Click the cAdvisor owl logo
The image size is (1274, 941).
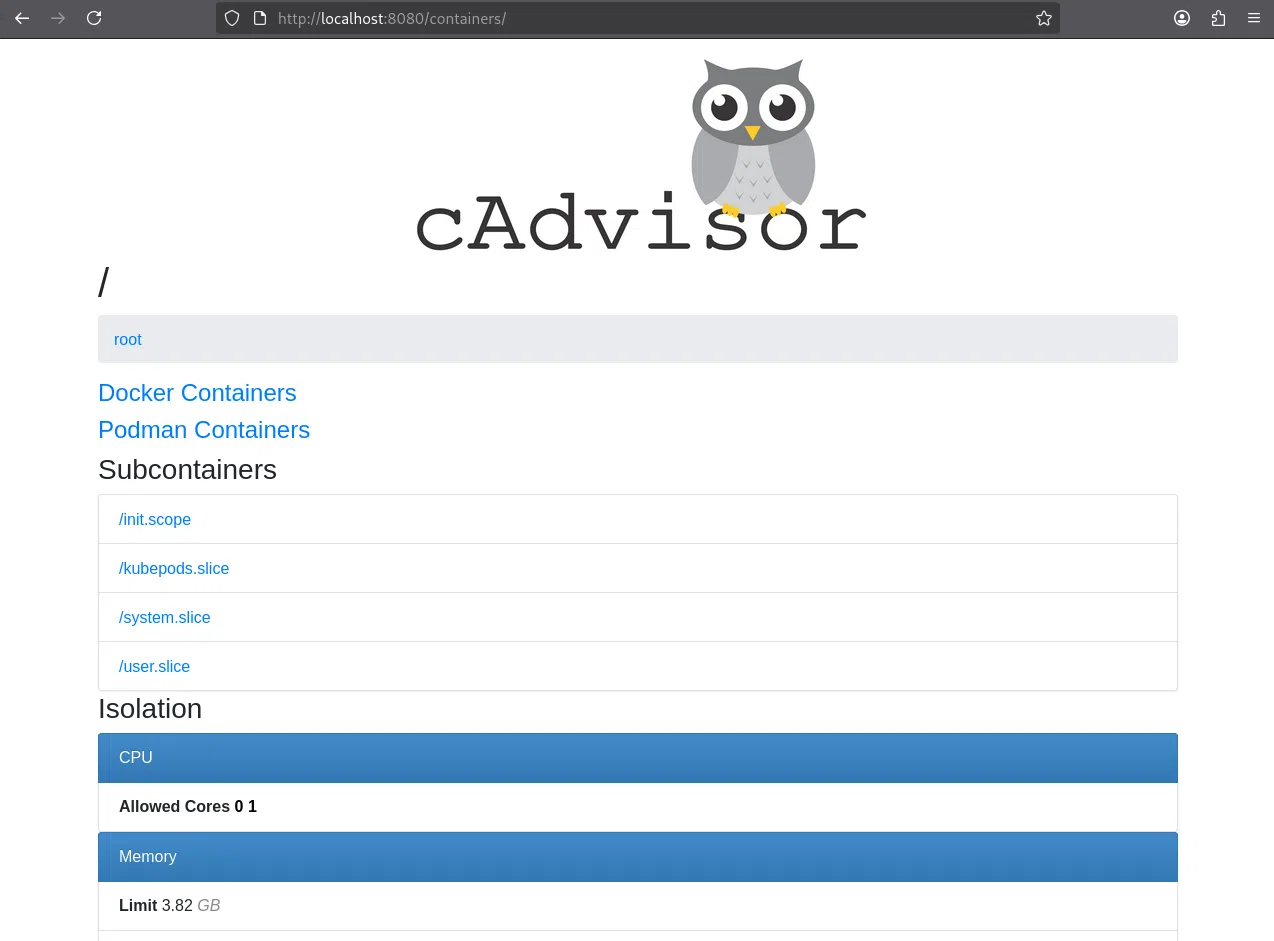640,154
